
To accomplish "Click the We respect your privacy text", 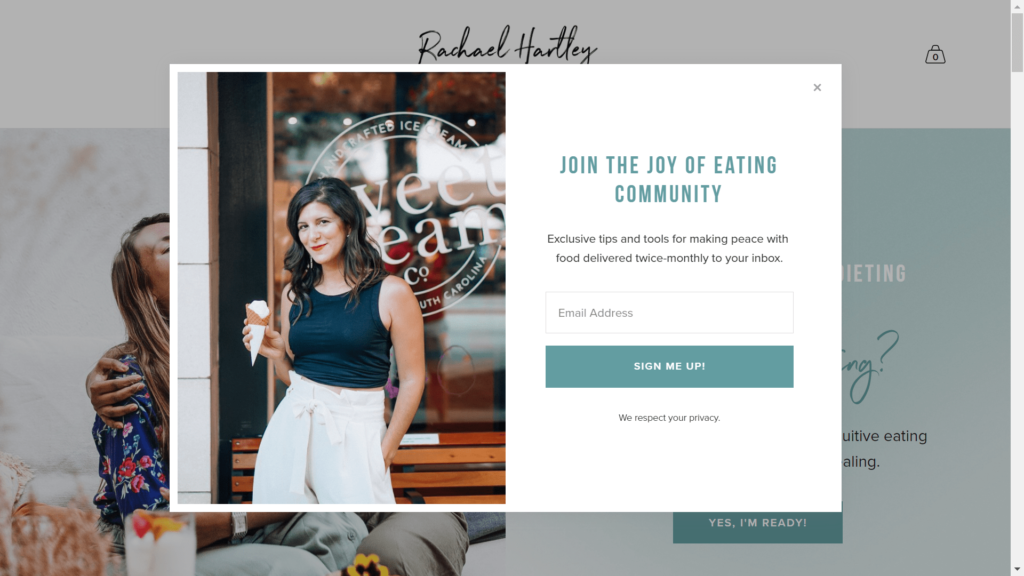I will click(669, 418).
